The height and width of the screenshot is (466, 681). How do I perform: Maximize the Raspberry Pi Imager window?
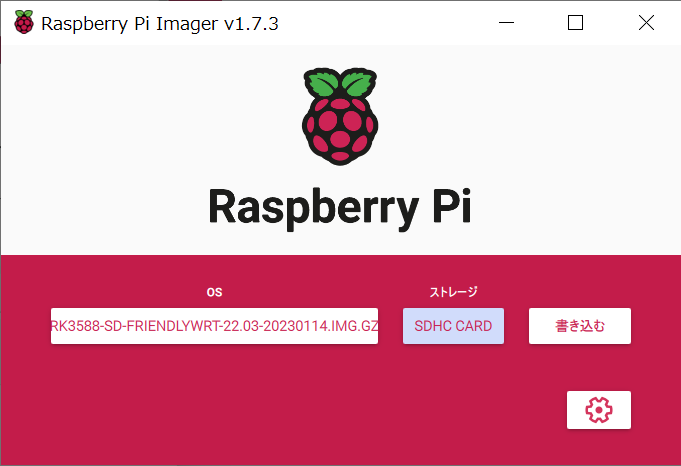(x=575, y=23)
